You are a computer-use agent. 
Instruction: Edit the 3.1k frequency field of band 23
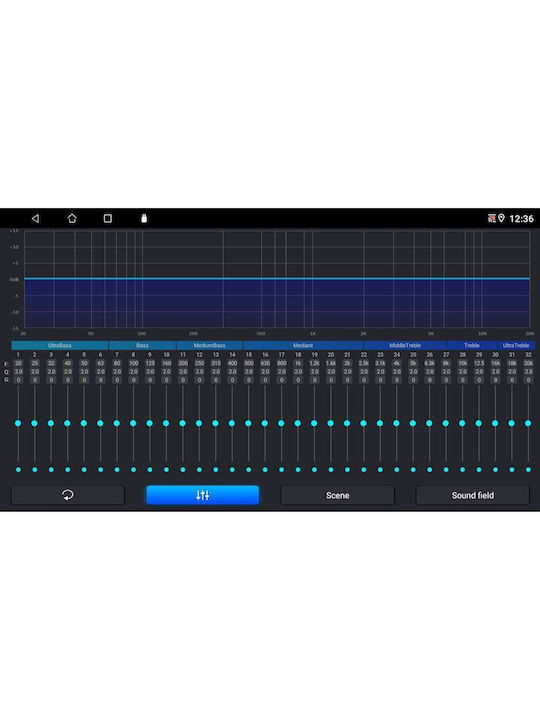pyautogui.click(x=380, y=363)
